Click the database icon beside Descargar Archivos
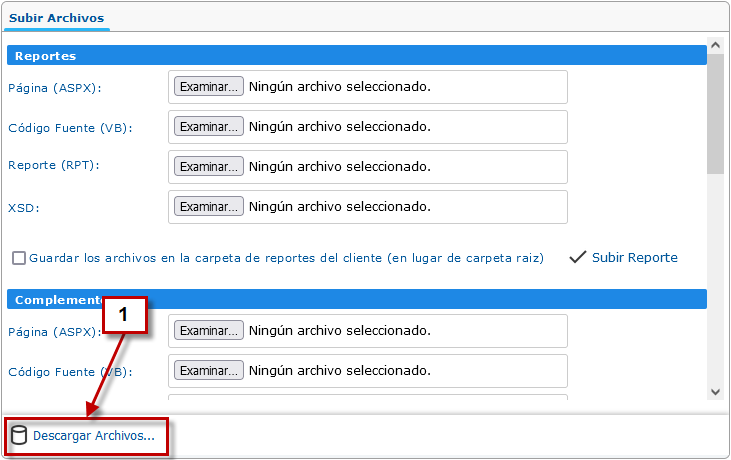 click(x=18, y=435)
